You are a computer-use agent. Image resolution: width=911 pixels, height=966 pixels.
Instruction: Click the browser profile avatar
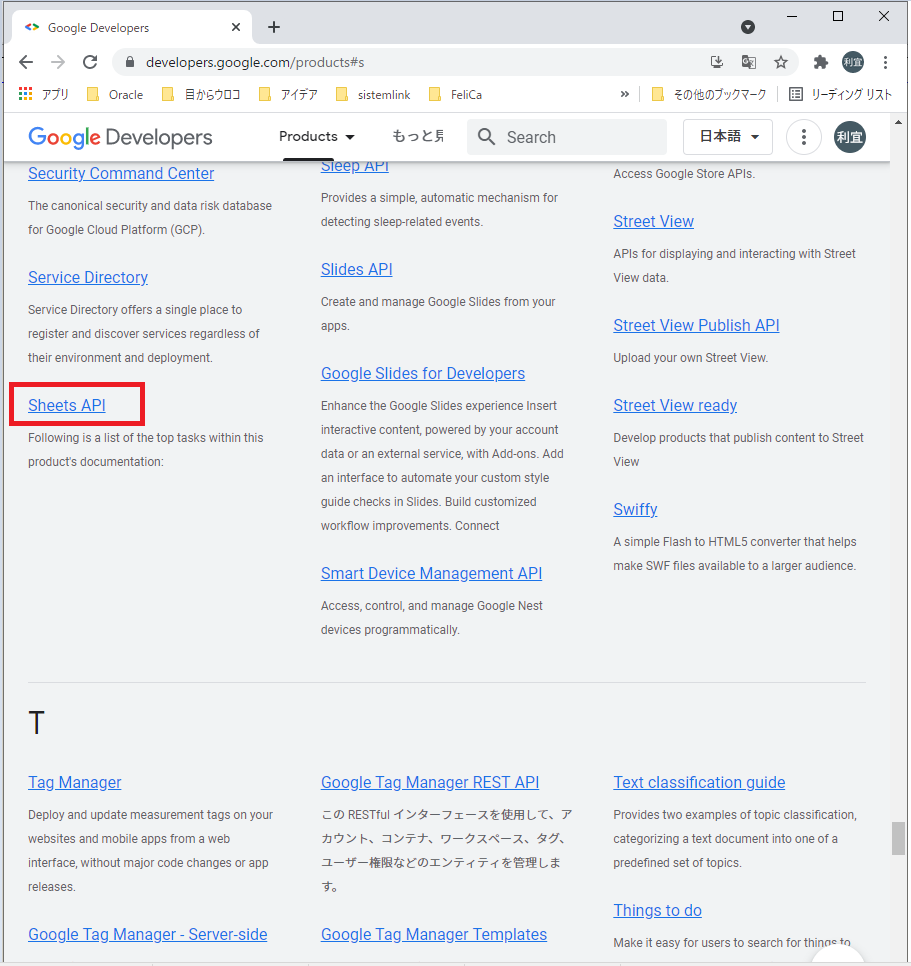point(852,61)
